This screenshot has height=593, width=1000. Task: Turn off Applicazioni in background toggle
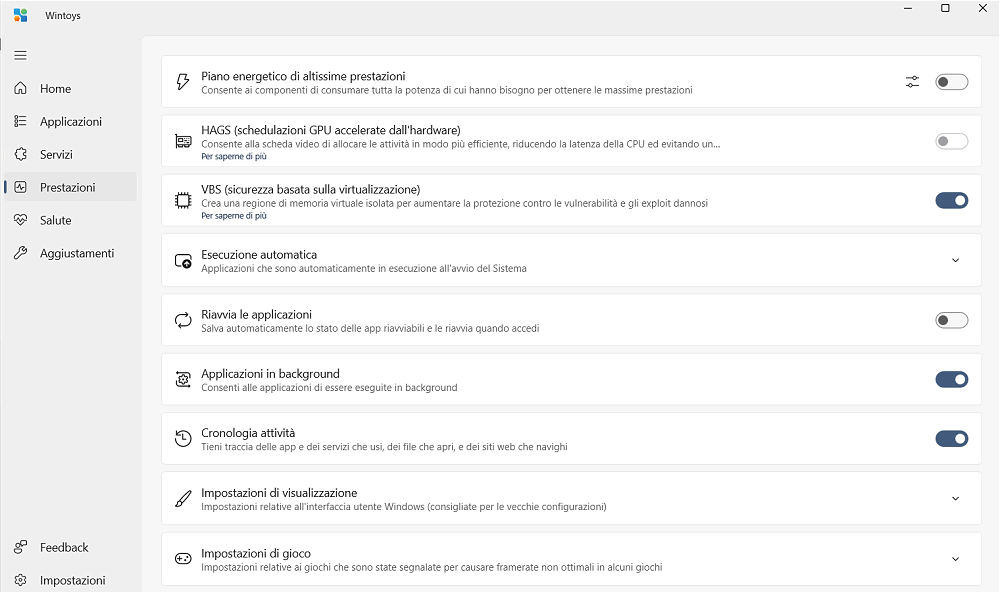coord(951,379)
